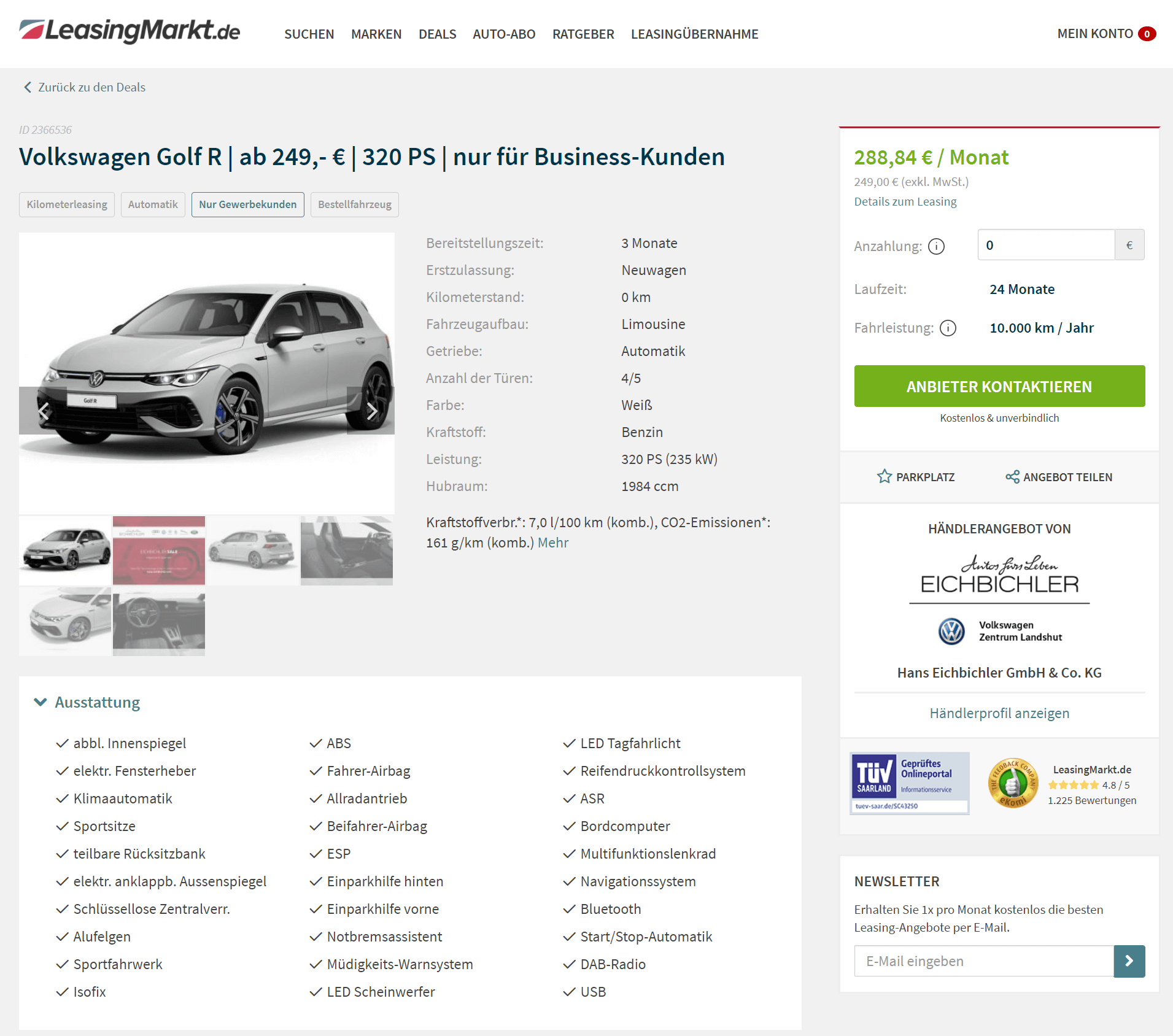Viewport: 1173px width, 1036px height.
Task: Click the 320 PS (235 kW) value
Action: coord(669,459)
